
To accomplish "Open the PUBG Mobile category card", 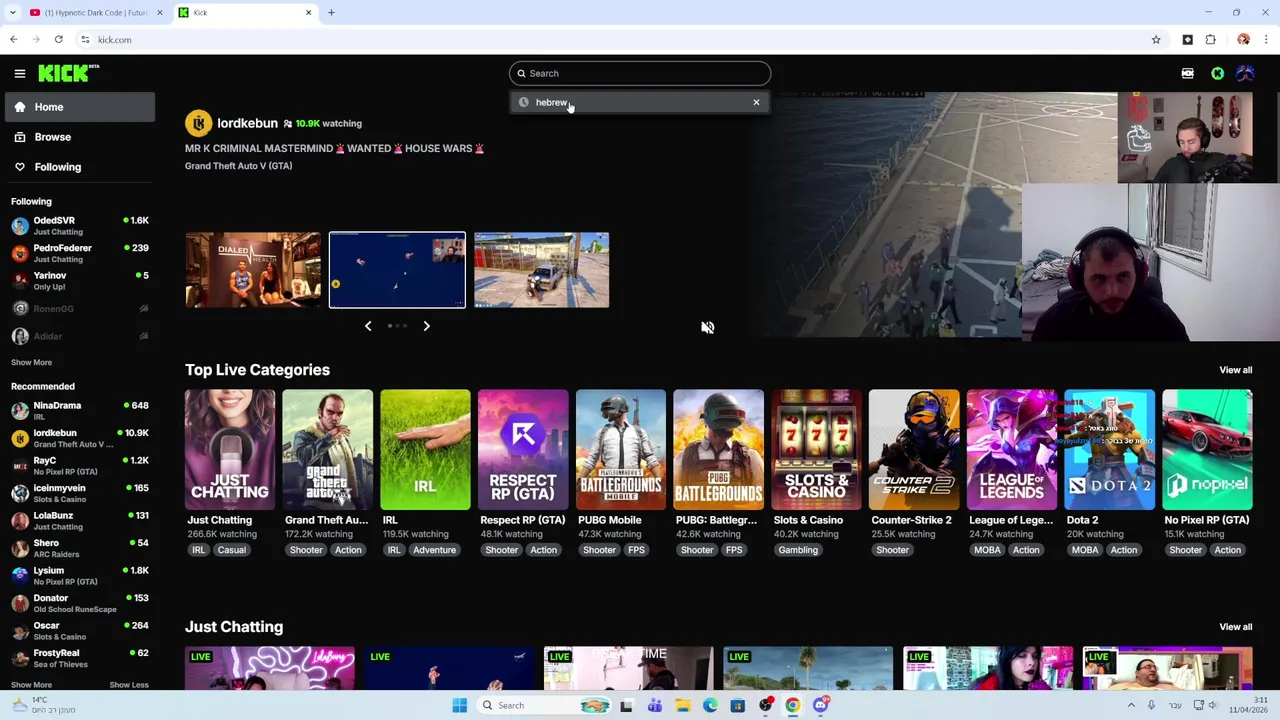I will click(620, 450).
